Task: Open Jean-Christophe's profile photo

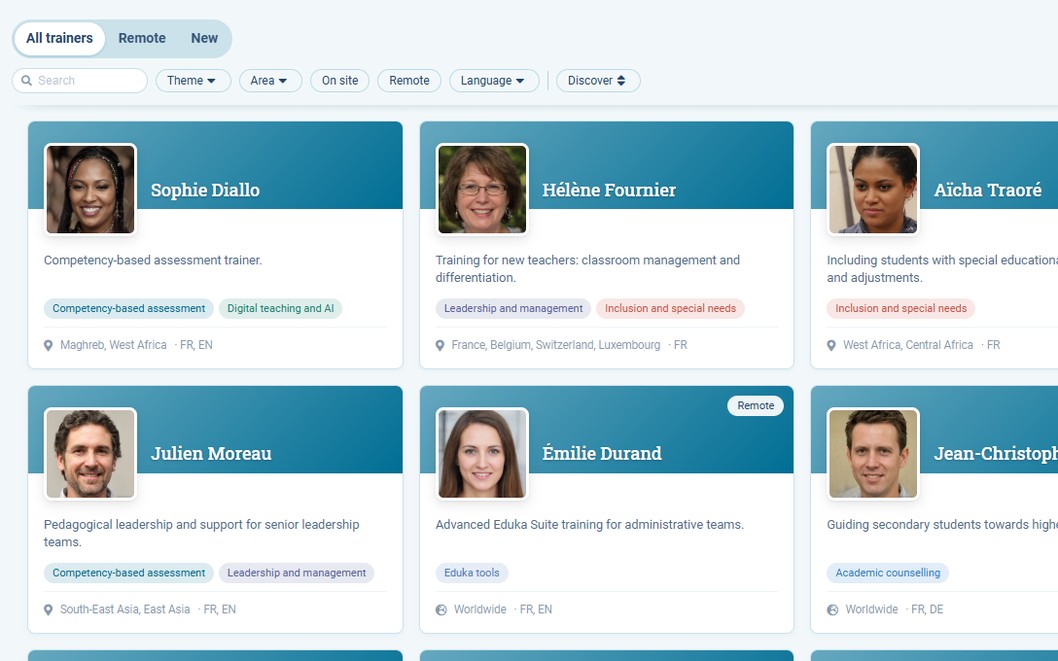Action: click(x=873, y=454)
